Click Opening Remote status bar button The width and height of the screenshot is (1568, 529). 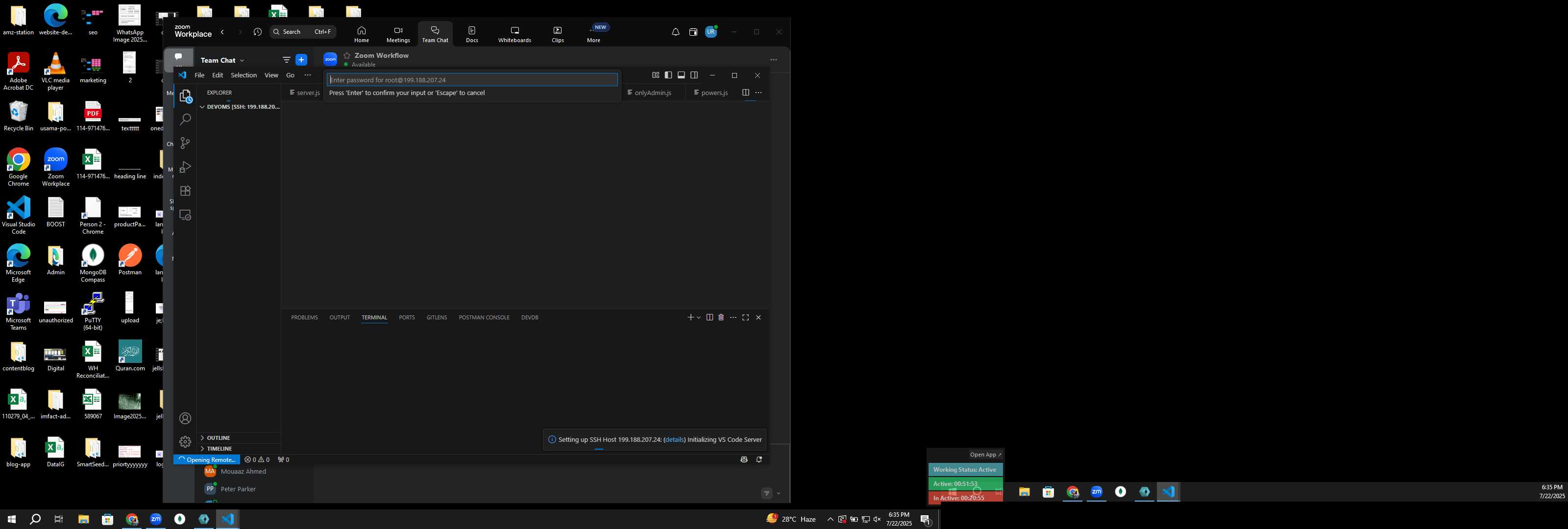pos(207,459)
